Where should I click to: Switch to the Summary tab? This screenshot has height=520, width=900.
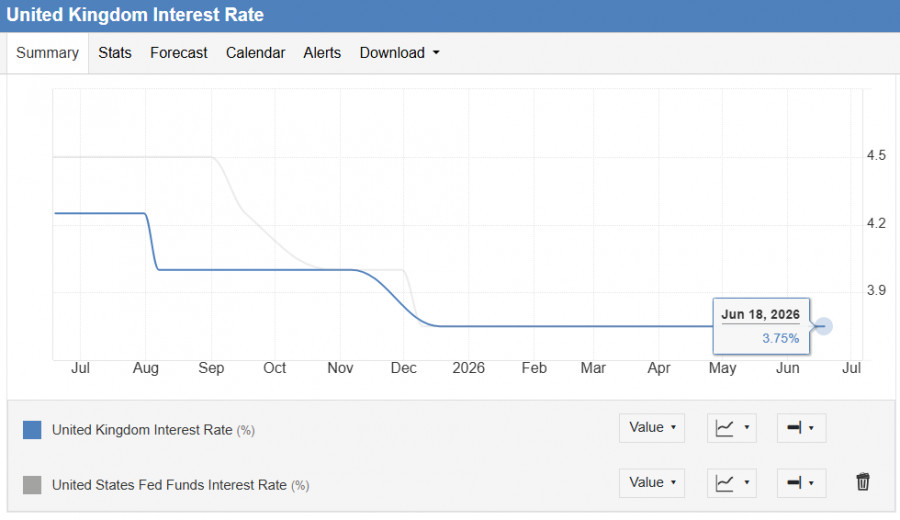pyautogui.click(x=48, y=53)
